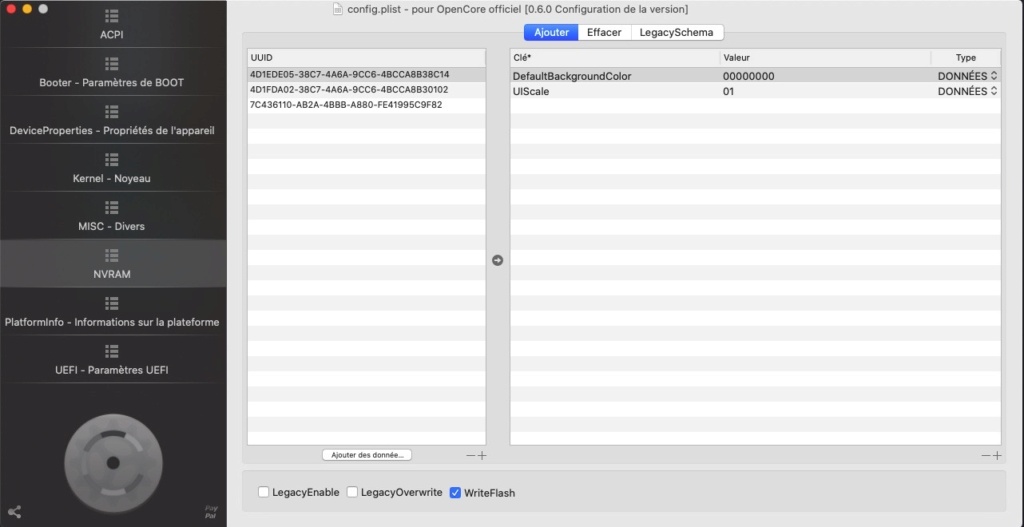This screenshot has width=1024, height=527.
Task: Enable the LegacyOverwrite checkbox
Action: point(352,492)
